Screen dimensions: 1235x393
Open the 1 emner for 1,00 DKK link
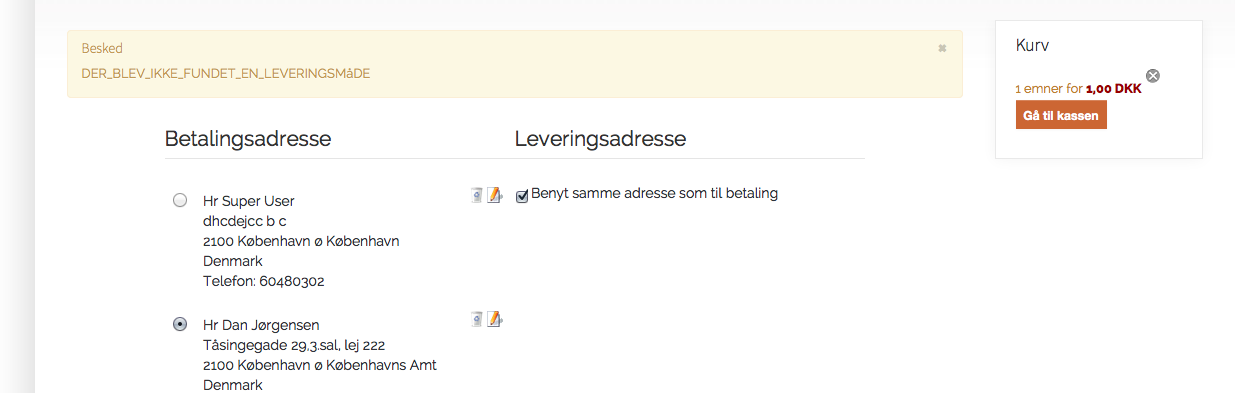[x=1078, y=88]
